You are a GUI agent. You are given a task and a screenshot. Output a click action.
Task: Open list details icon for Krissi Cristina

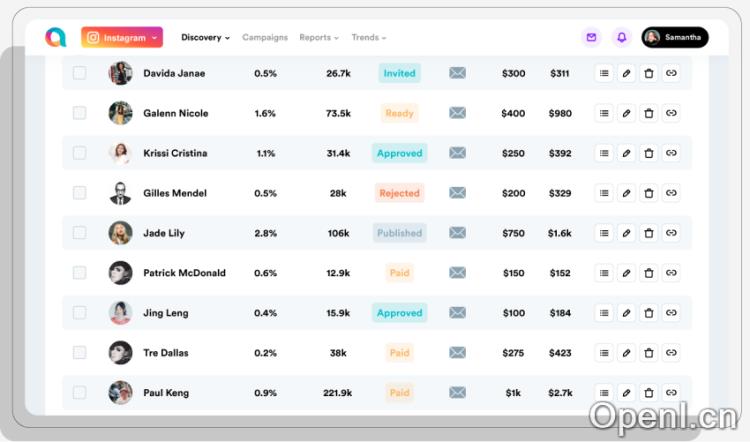point(604,153)
